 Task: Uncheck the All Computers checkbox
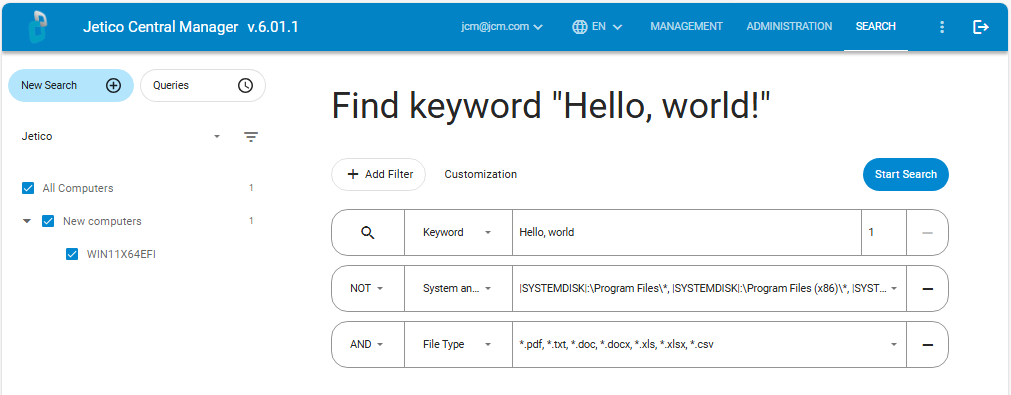[x=28, y=188]
